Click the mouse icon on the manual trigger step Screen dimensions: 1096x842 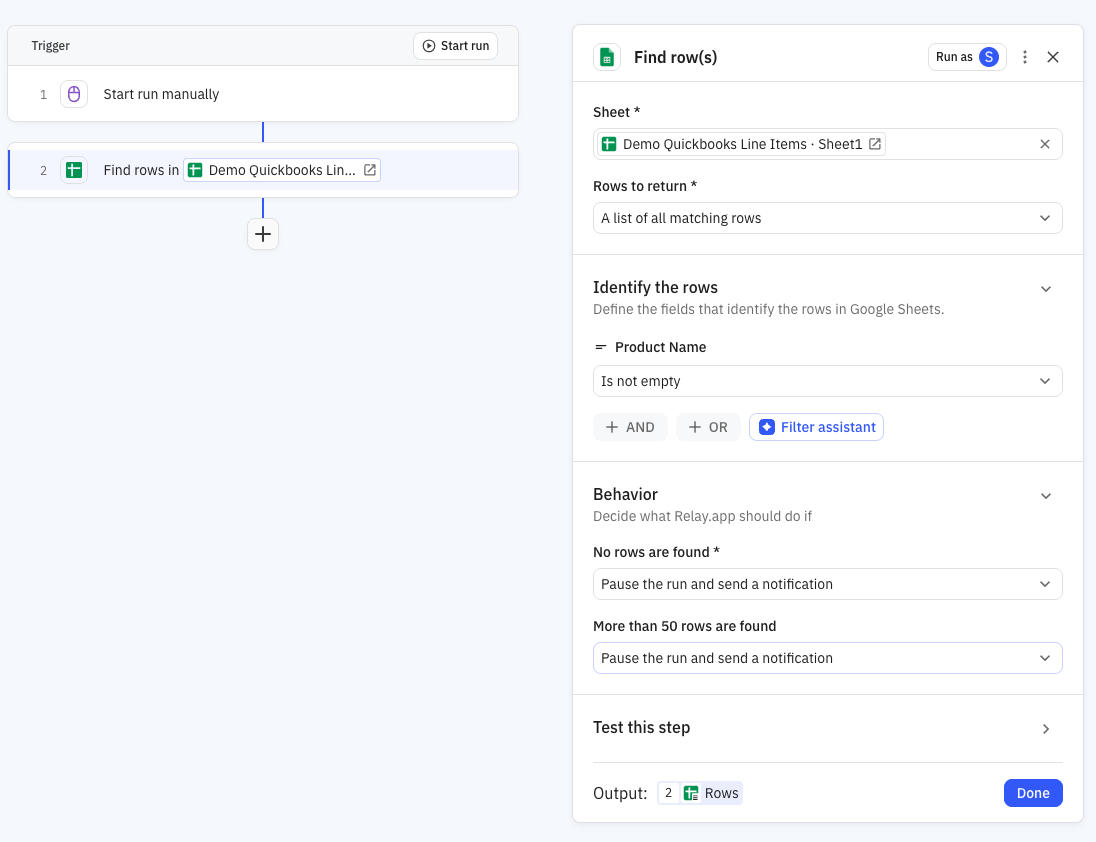click(74, 94)
